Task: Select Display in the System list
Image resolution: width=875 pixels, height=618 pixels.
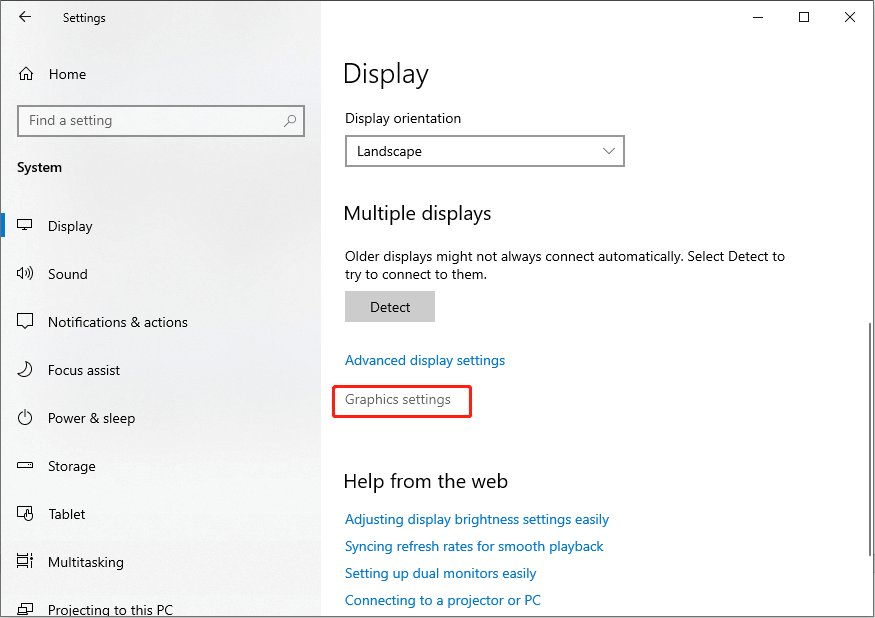Action: pos(70,226)
